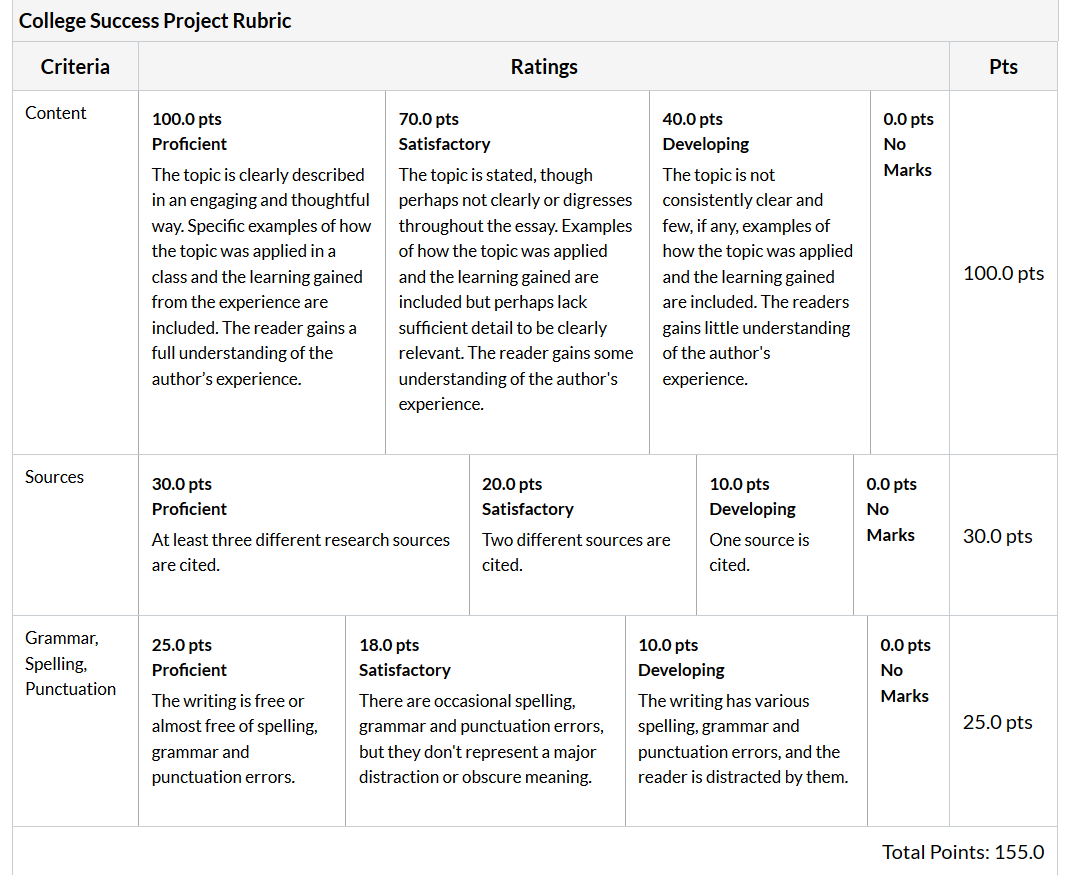Choose 18.0 pts Satisfactory for Grammar
Image resolution: width=1069 pixels, height=875 pixels.
485,721
